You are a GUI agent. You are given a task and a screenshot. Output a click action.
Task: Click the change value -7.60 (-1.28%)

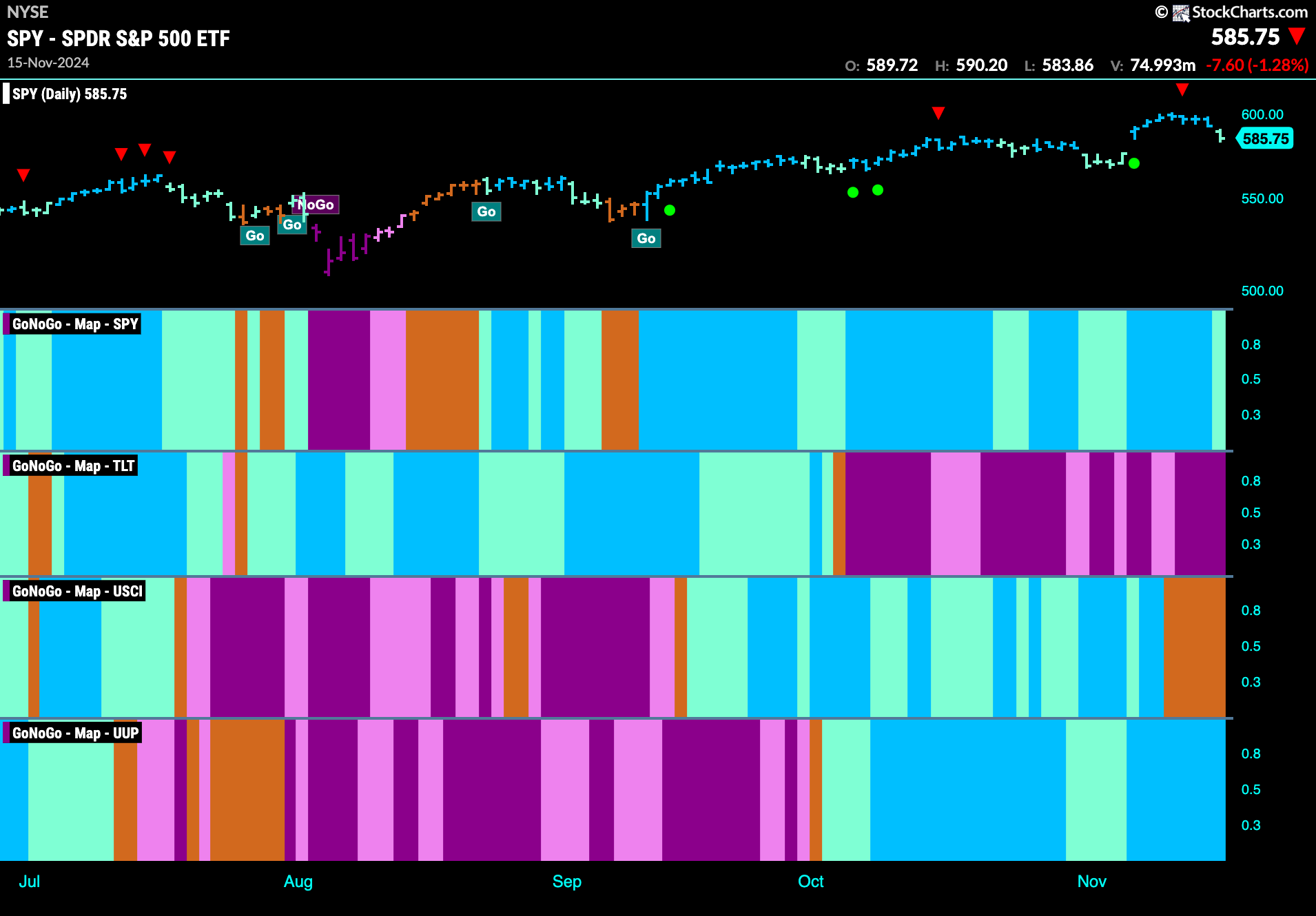[1257, 65]
